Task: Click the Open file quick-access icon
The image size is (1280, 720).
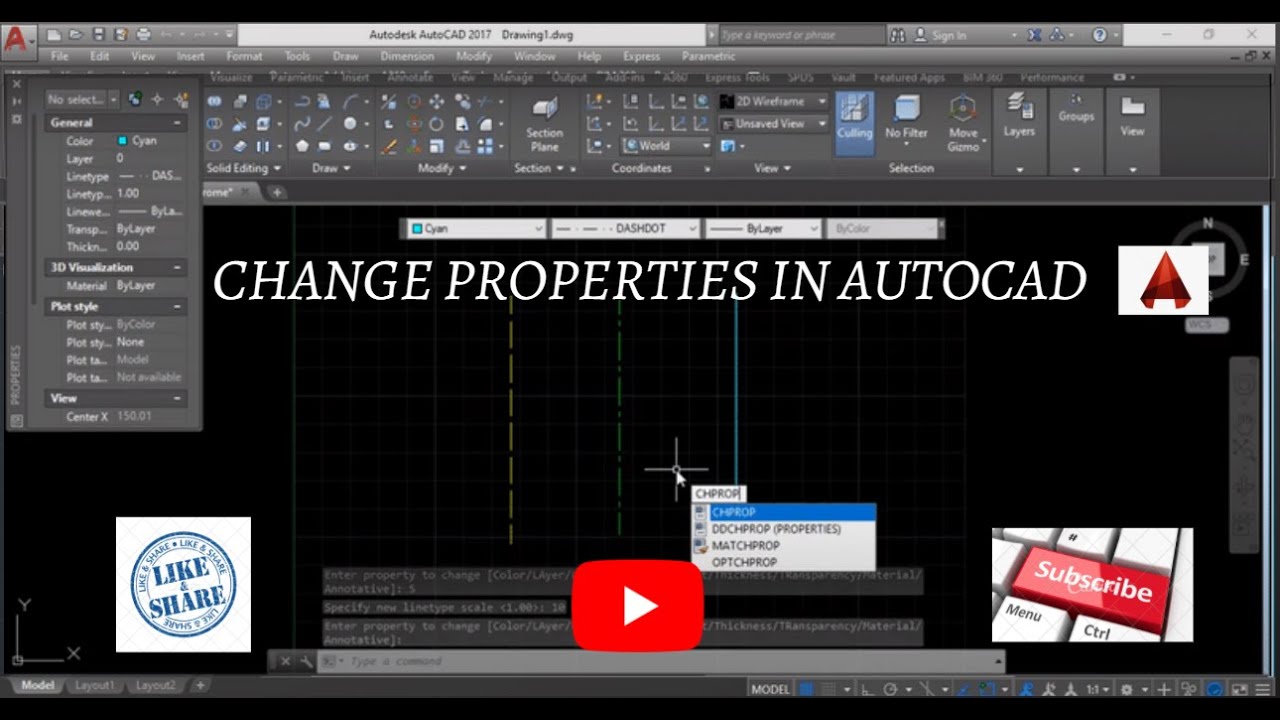Action: point(76,34)
